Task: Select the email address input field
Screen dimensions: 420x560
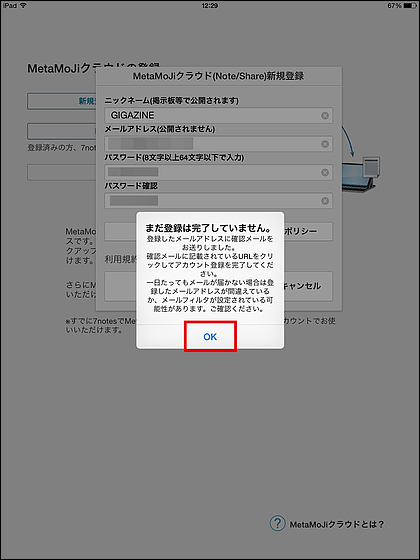Action: tap(219, 144)
